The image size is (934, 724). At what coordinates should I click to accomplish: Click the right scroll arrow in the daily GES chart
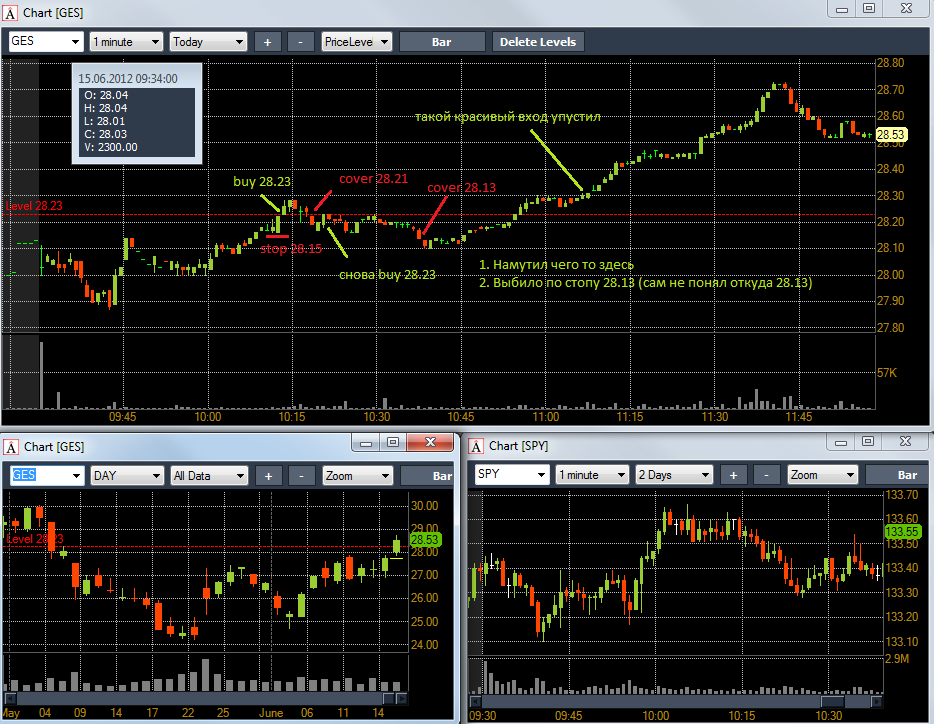pyautogui.click(x=402, y=698)
